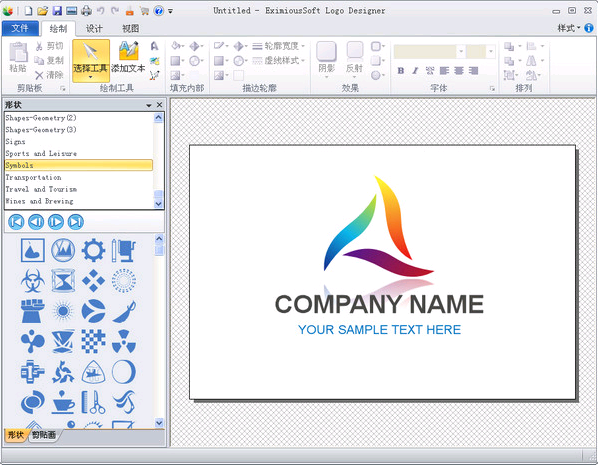598x466 pixels.
Task: Select the gear symbol shape
Action: [x=93, y=251]
